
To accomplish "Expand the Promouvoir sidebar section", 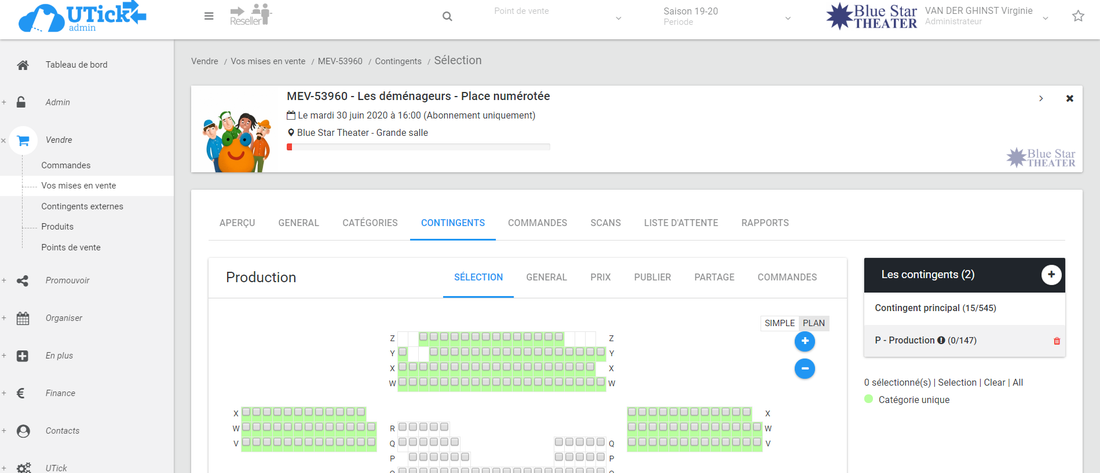I will coord(67,281).
